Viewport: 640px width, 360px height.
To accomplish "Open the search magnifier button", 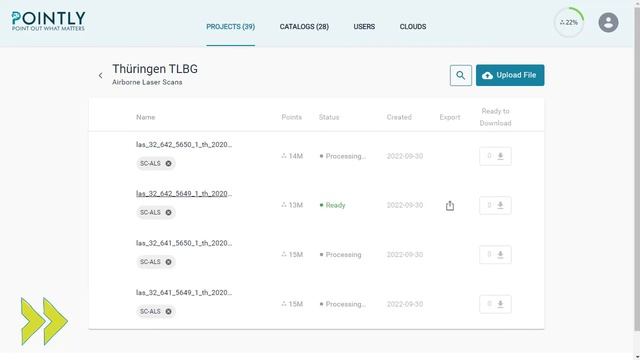I will click(x=461, y=75).
